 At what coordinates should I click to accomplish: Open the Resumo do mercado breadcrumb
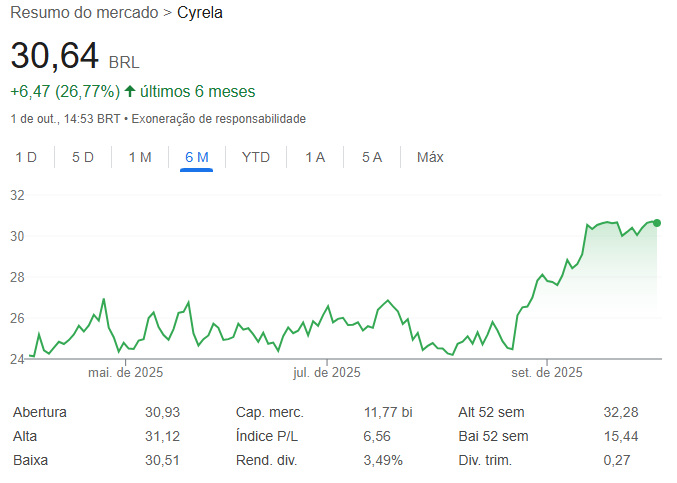84,13
